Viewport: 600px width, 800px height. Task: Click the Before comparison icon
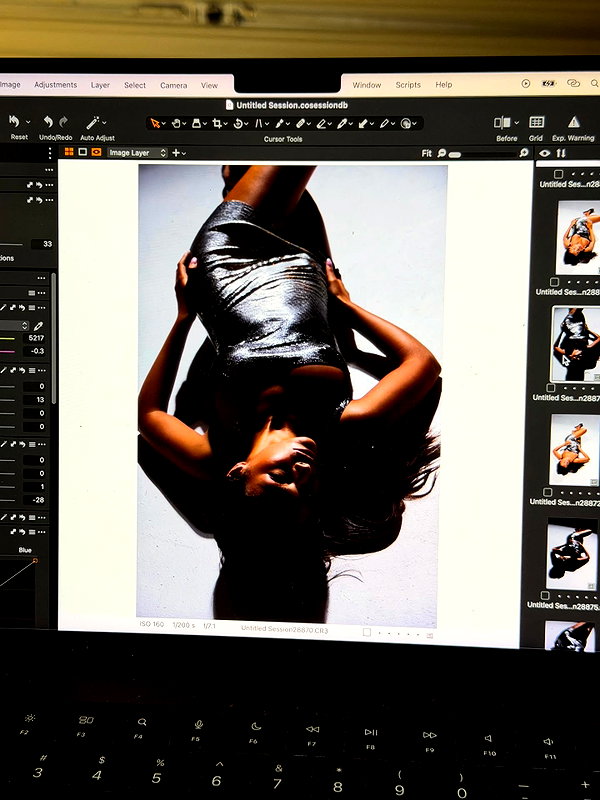503,122
